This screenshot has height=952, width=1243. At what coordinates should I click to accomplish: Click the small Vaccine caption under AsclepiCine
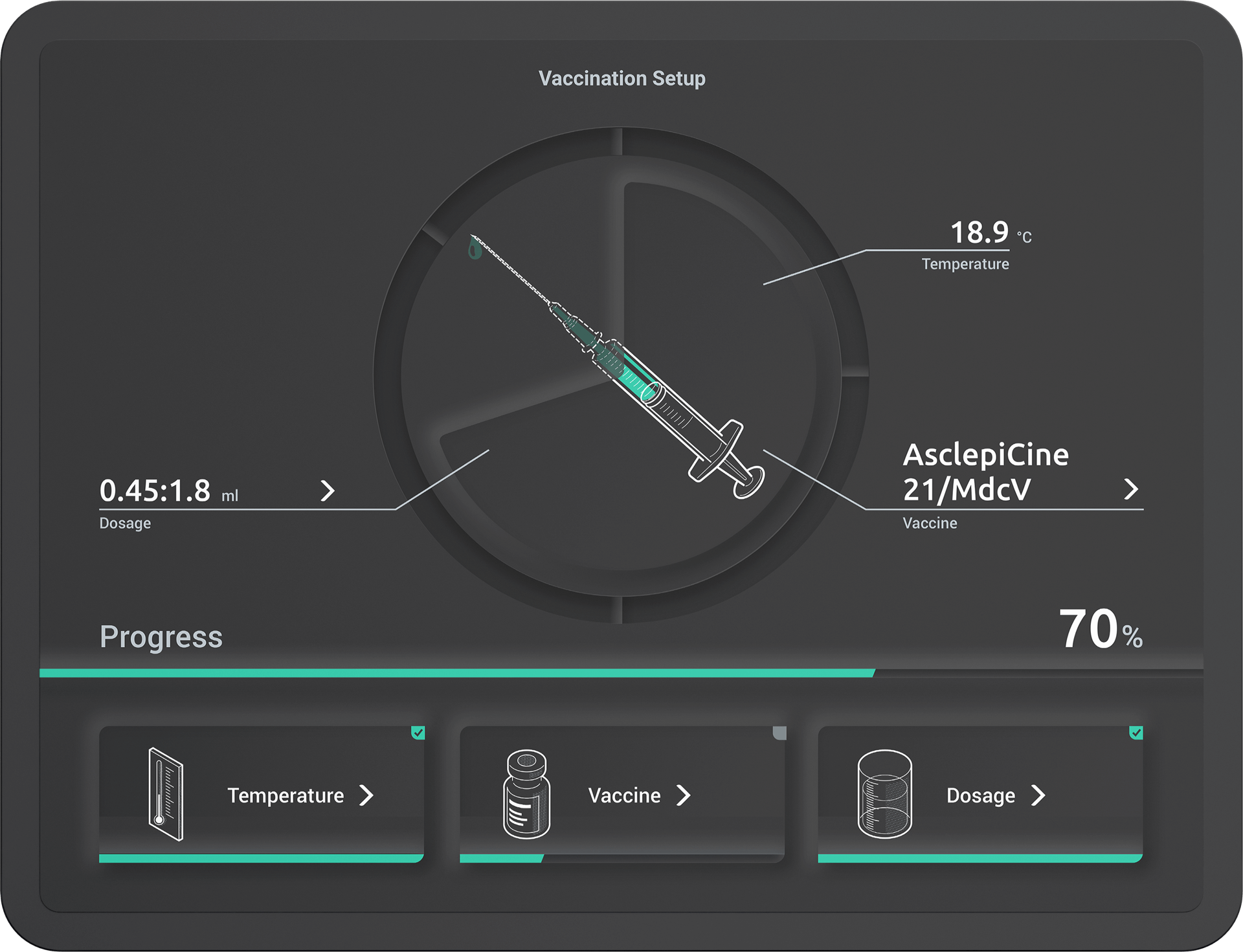coord(930,523)
